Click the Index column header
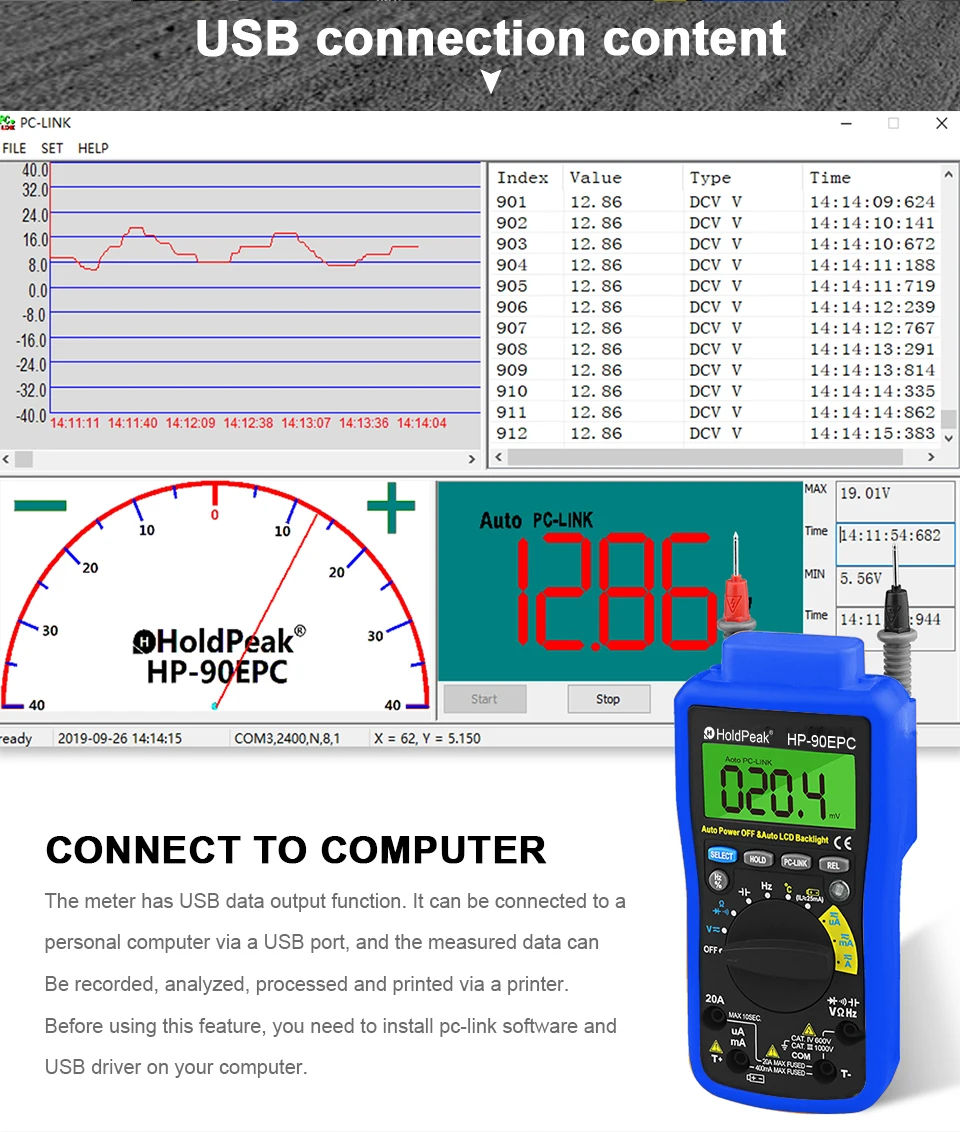The image size is (960, 1132). (523, 178)
